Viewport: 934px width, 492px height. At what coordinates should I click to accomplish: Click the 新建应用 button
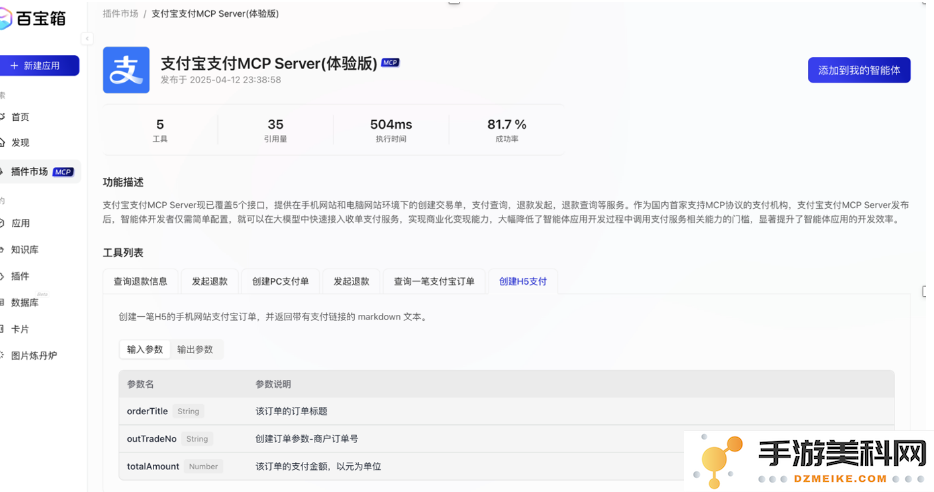39,66
